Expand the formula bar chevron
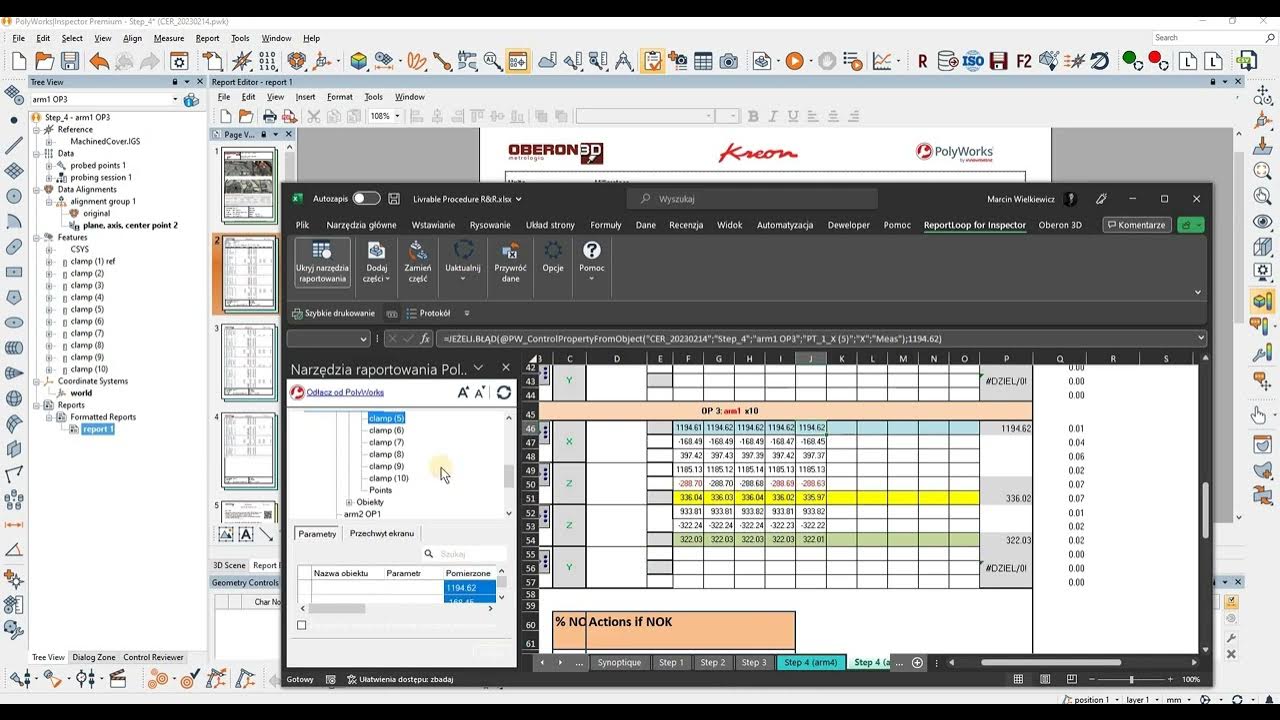This screenshot has height=720, width=1280. coord(1200,338)
